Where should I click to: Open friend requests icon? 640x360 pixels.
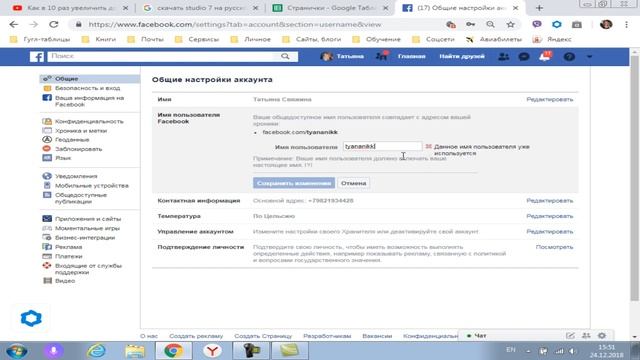coord(504,57)
